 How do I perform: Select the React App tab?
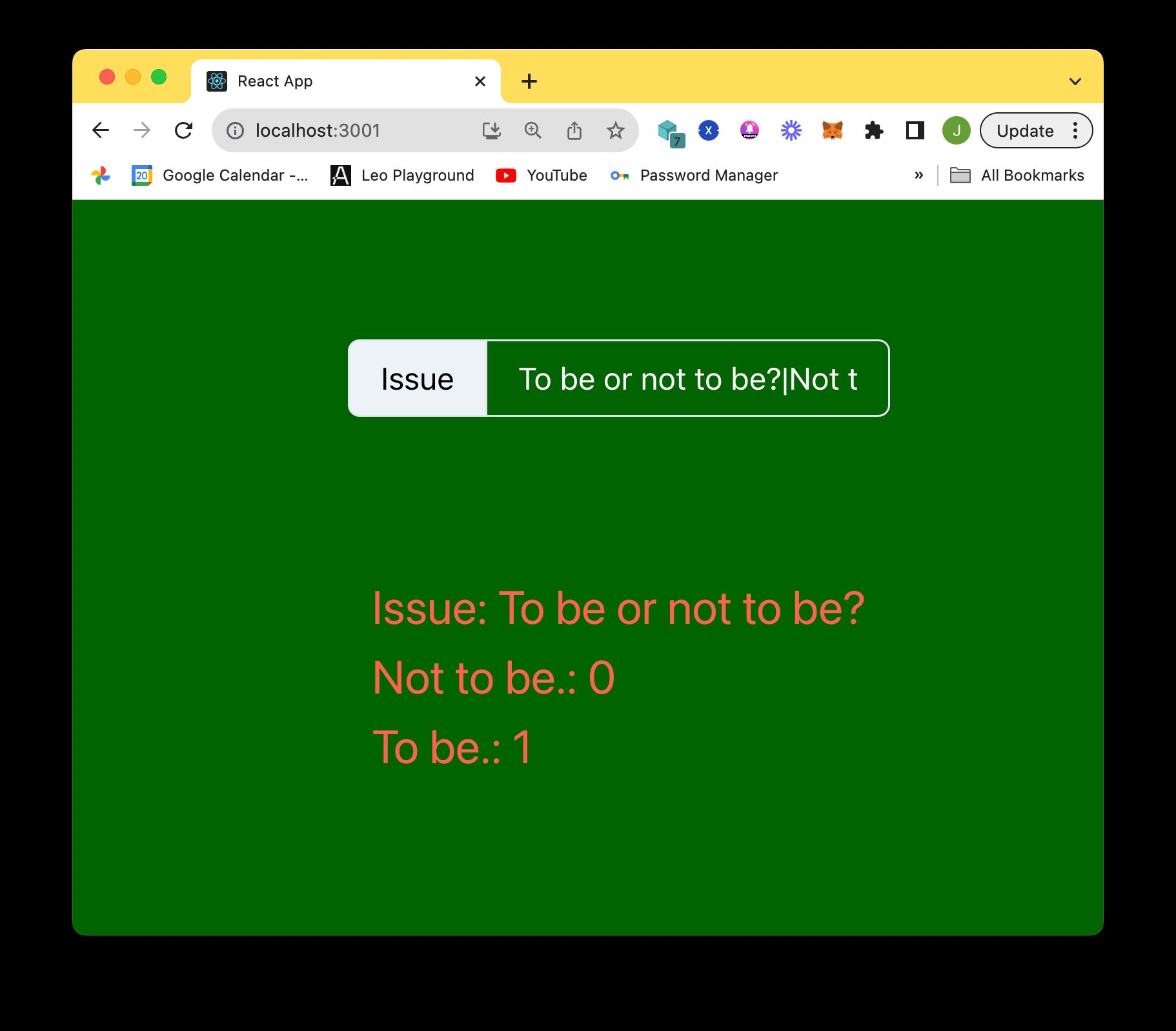click(x=346, y=81)
